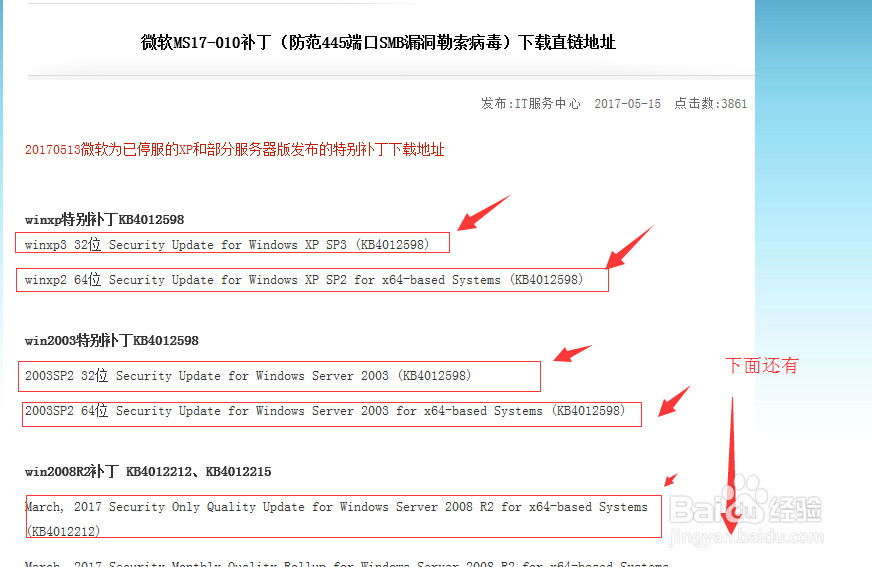The image size is (872, 567).
Task: Click the publisher text 发布:IT服务中心
Action: click(531, 103)
